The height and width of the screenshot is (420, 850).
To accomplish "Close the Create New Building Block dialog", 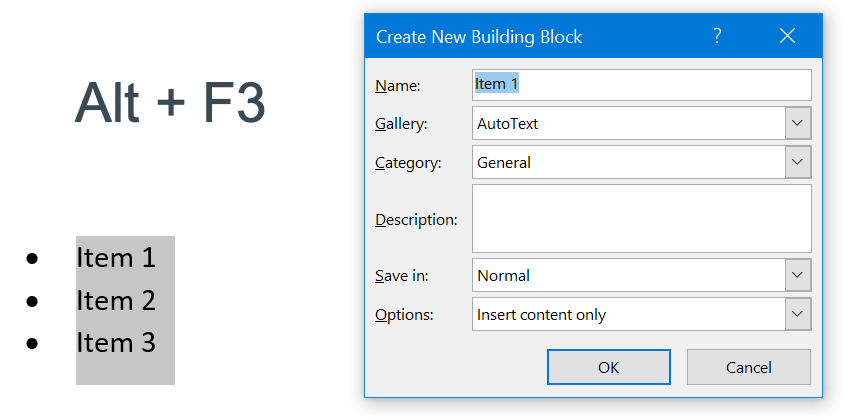I will (x=787, y=36).
